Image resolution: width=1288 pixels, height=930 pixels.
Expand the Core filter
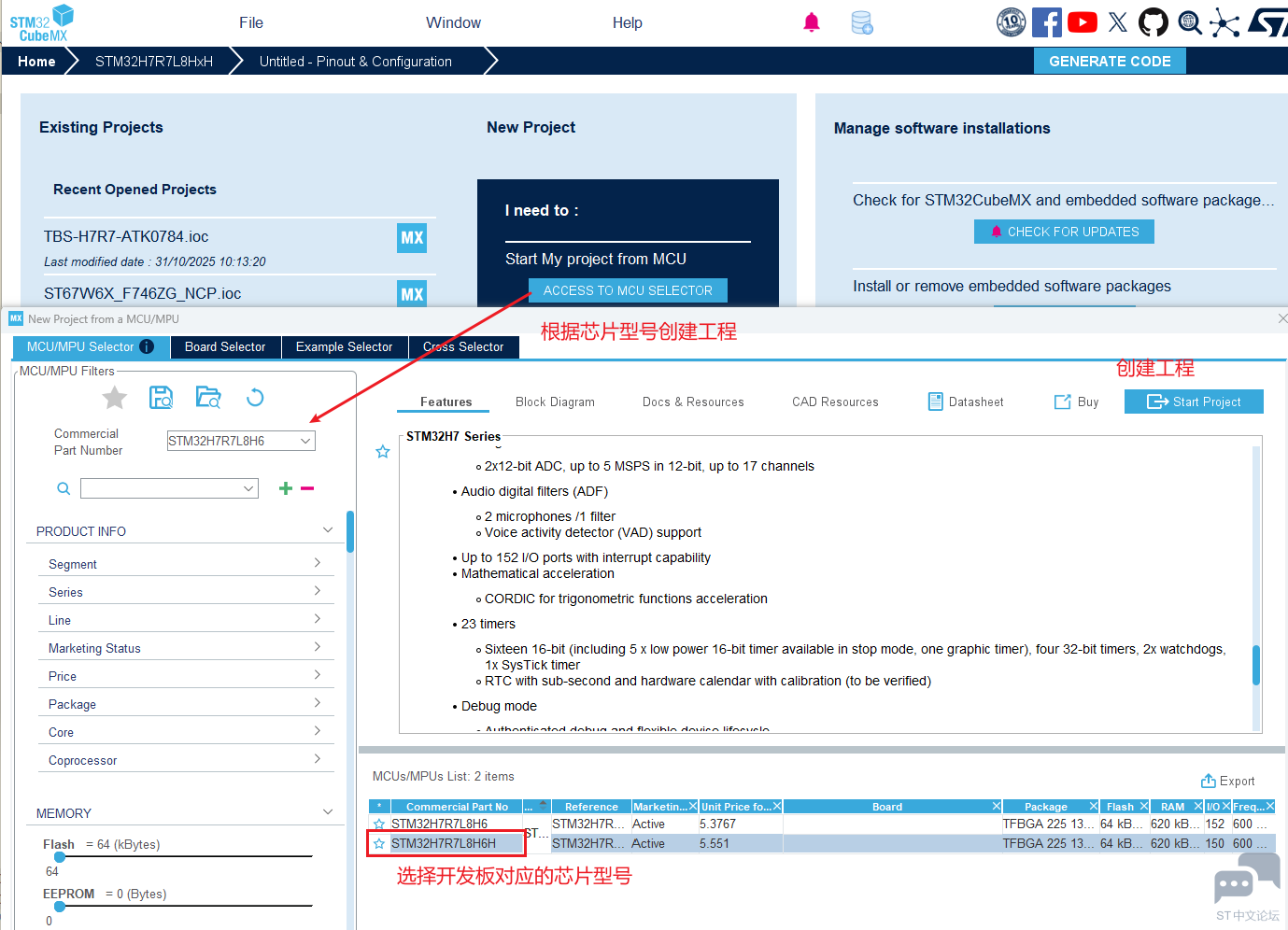318,731
